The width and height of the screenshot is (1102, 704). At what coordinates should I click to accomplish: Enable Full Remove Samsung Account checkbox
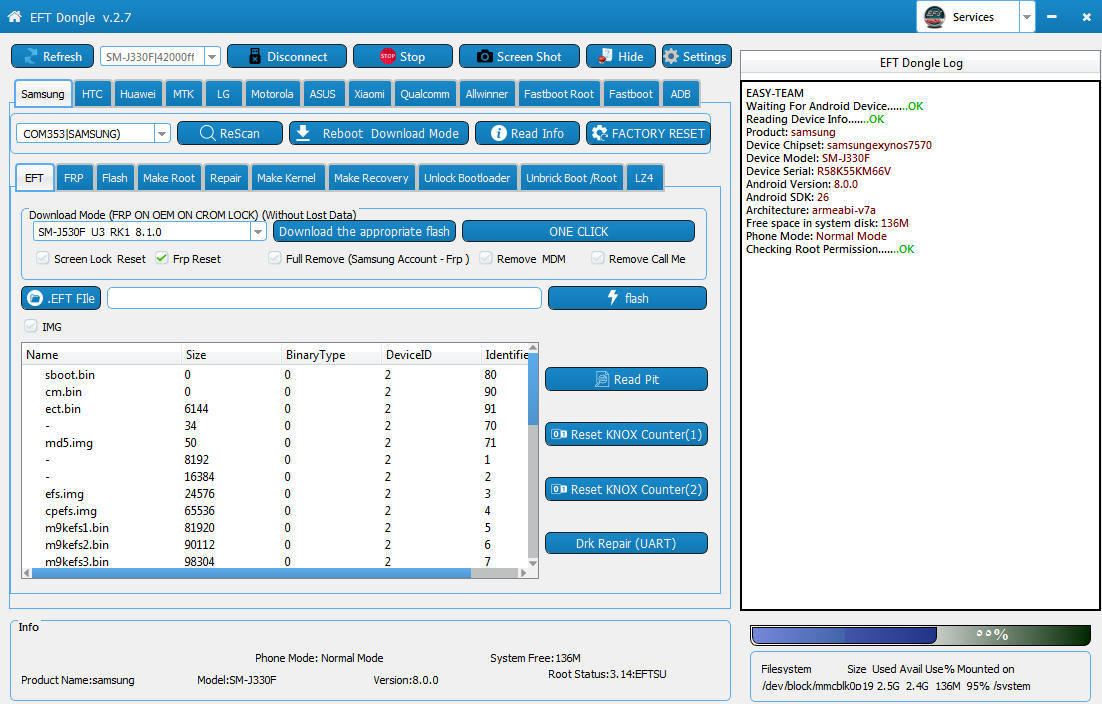tap(275, 258)
